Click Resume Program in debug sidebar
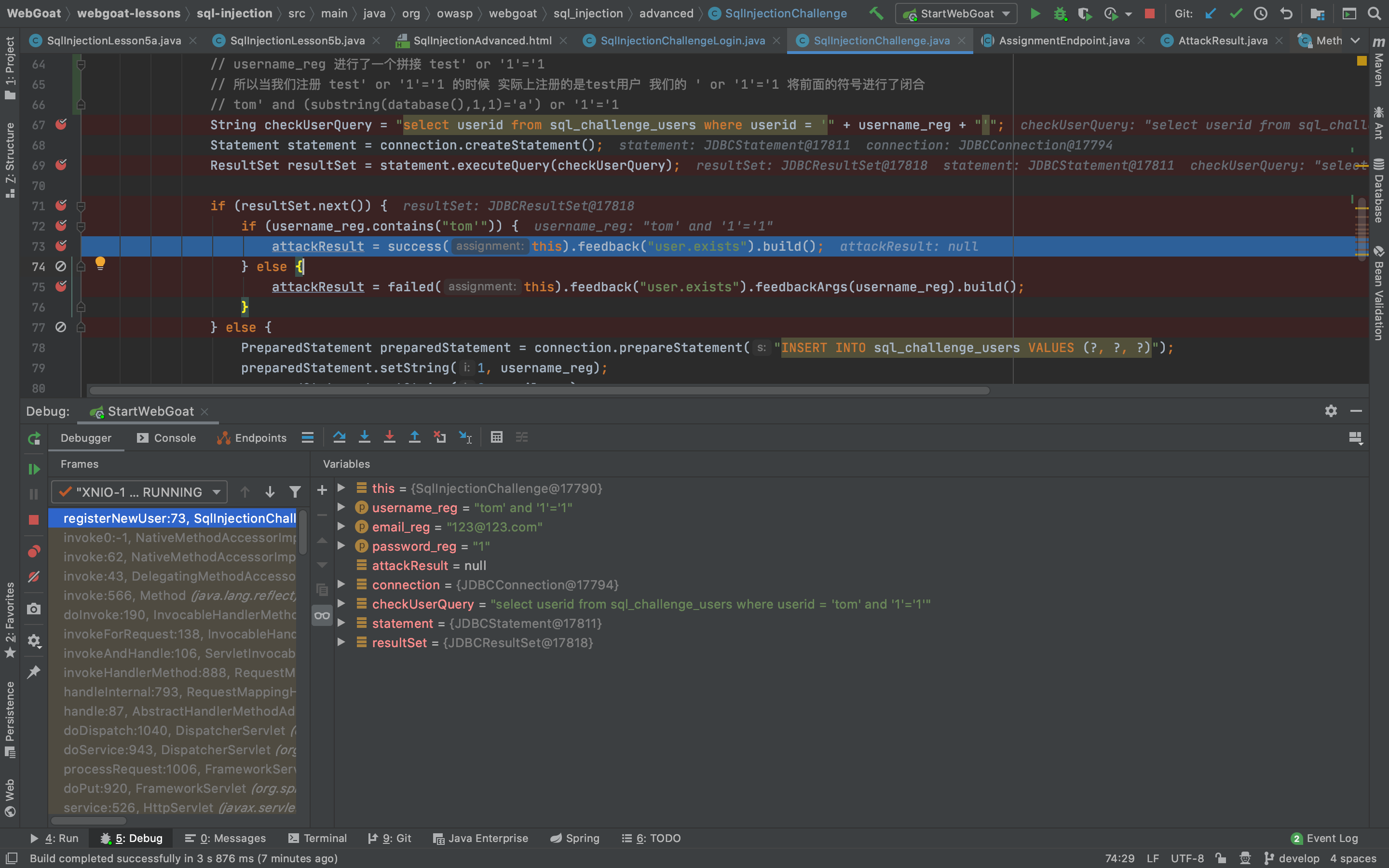This screenshot has width=1389, height=868. coord(34,469)
